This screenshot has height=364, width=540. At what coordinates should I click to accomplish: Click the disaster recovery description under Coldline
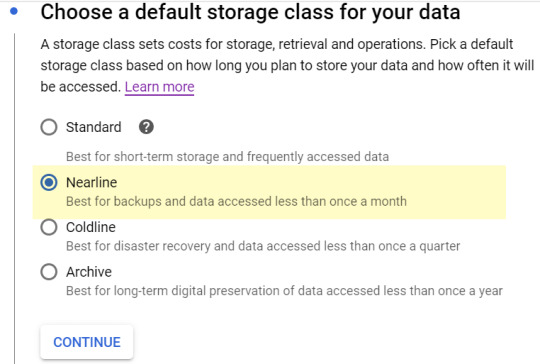263,246
